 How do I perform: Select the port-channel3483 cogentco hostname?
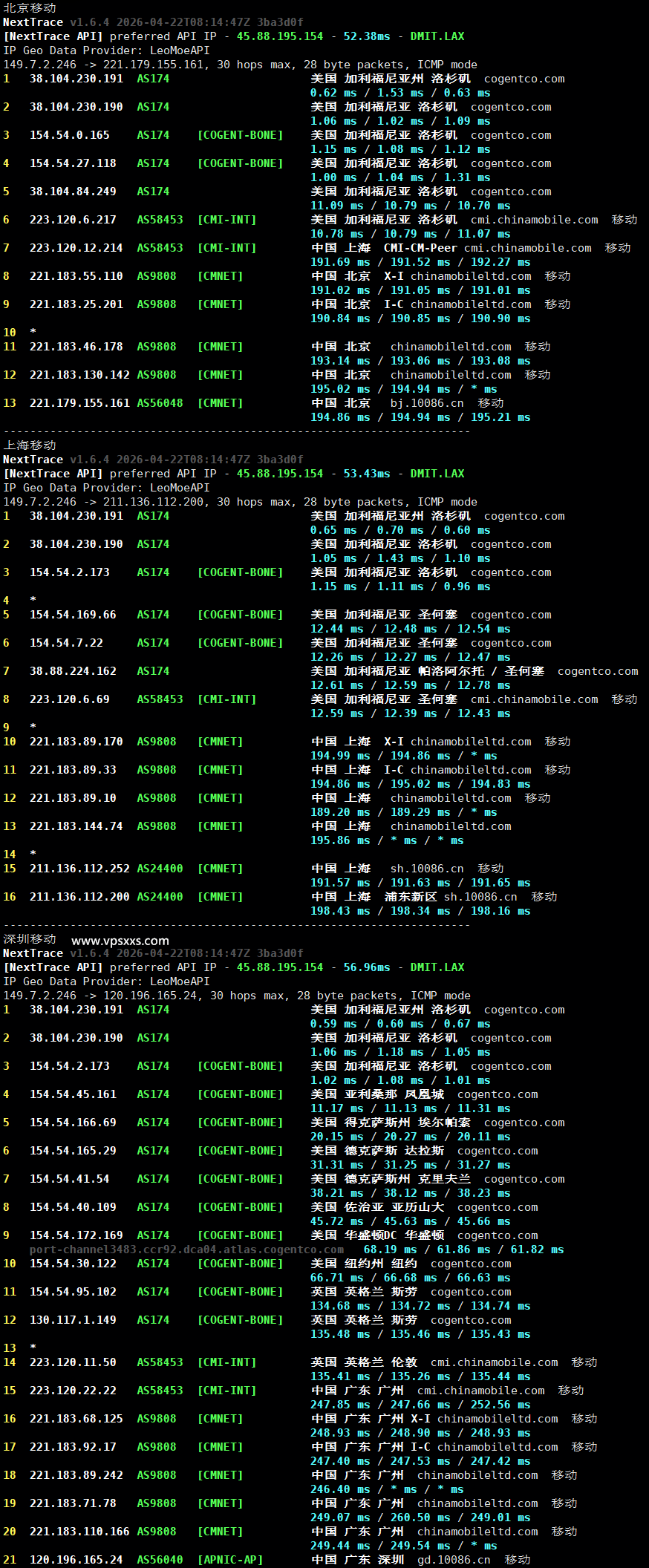click(186, 1249)
